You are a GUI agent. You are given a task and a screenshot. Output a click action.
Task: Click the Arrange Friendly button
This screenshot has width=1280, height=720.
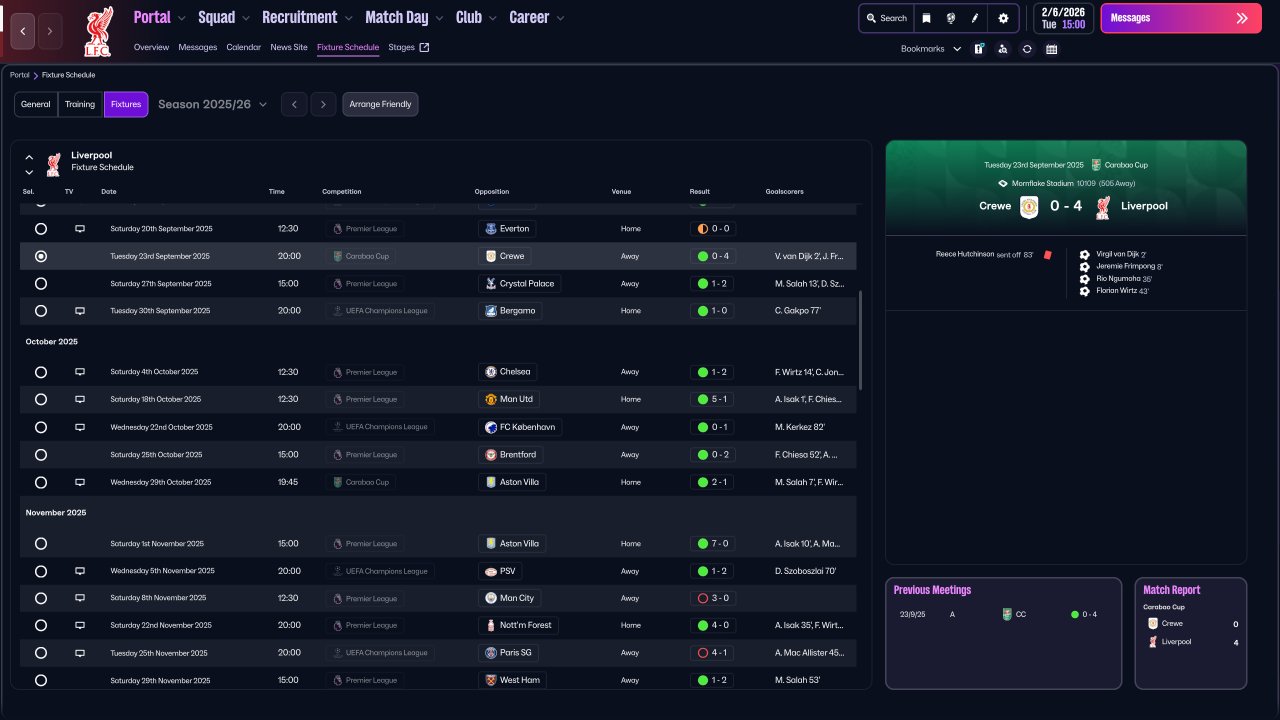(x=380, y=104)
